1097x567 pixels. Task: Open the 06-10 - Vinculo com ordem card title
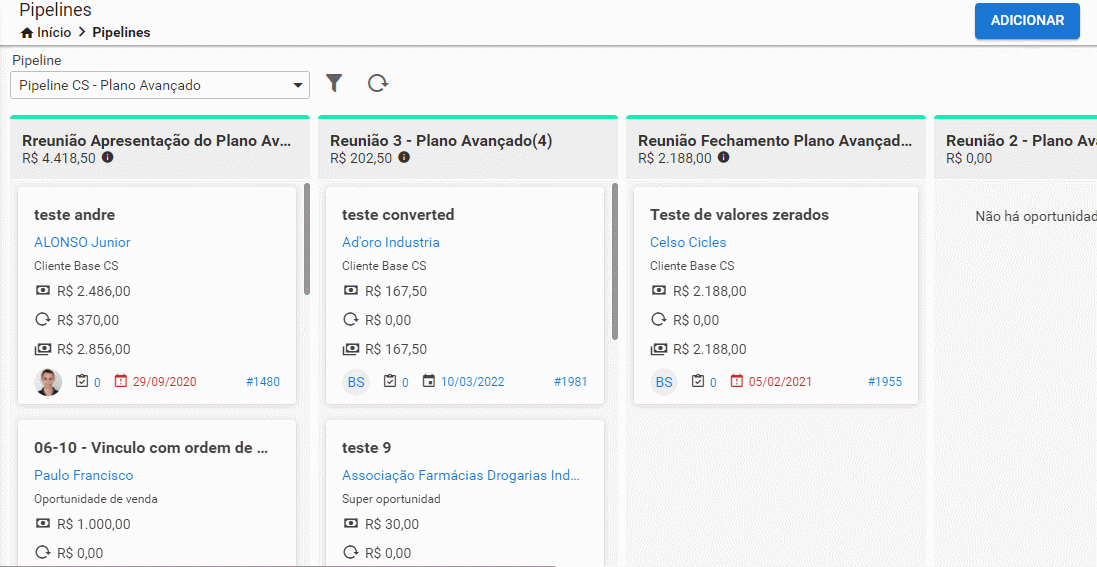152,448
